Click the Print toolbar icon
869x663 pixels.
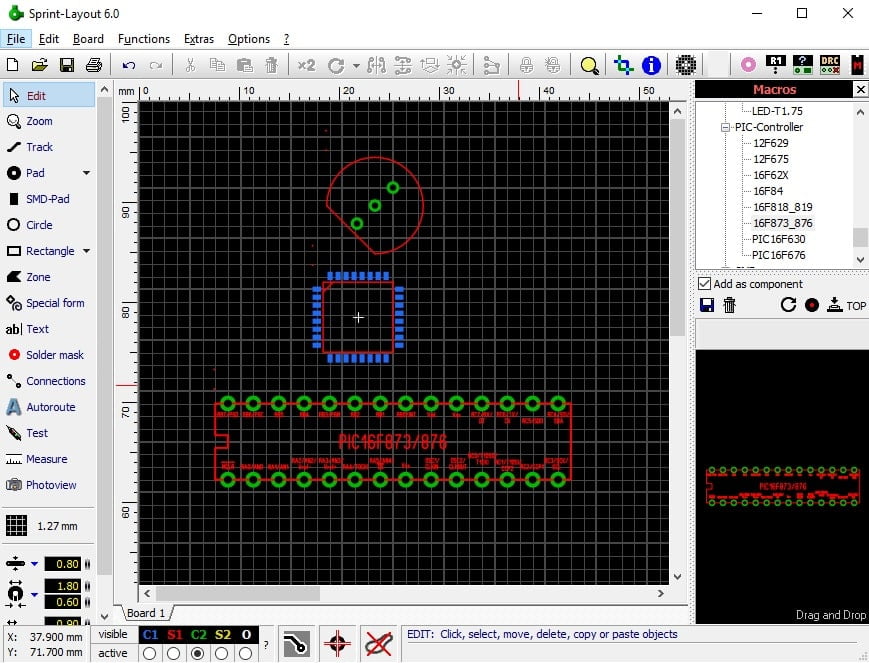94,65
